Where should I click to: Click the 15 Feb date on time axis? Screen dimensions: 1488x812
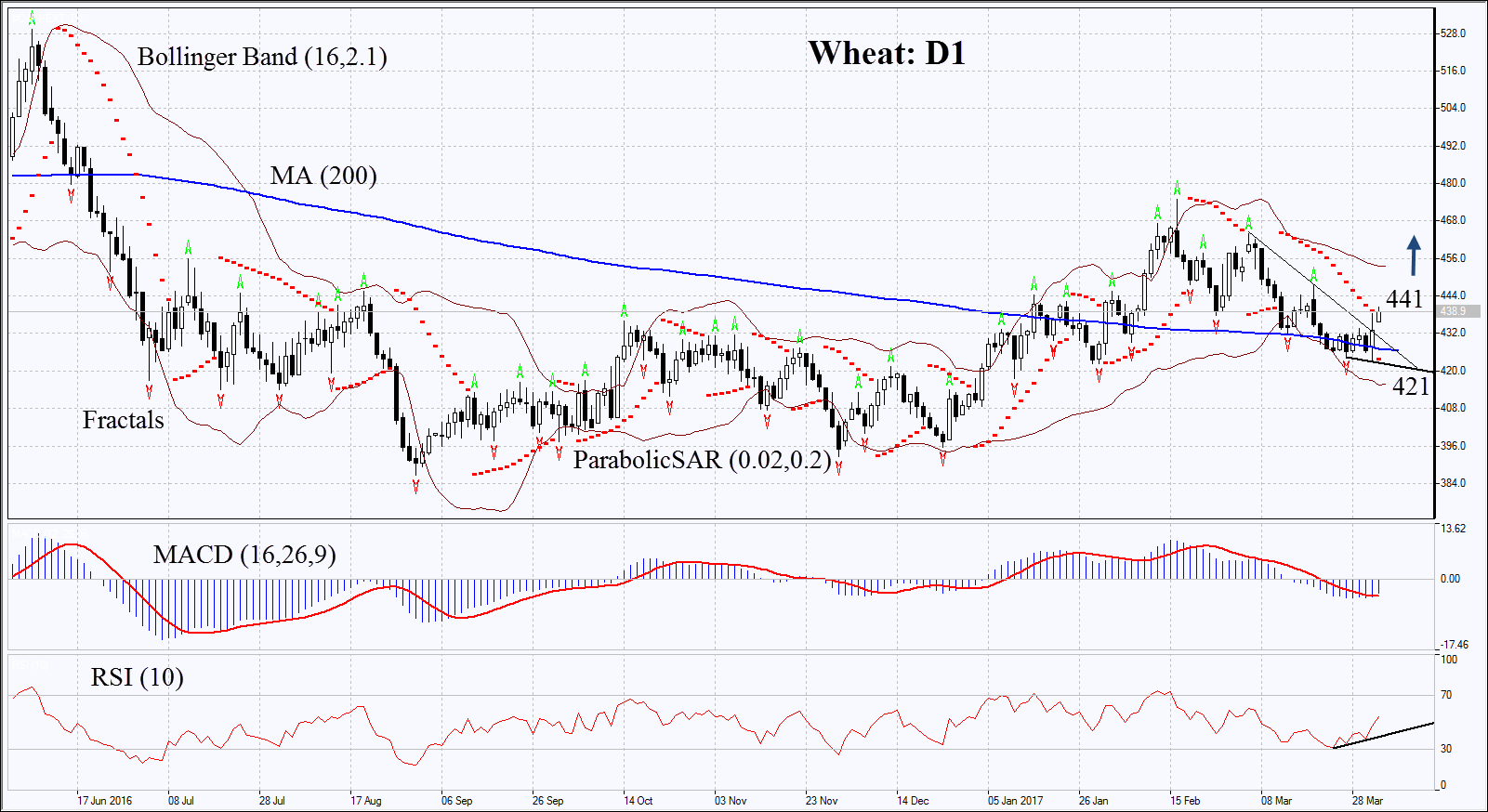pos(1185,800)
